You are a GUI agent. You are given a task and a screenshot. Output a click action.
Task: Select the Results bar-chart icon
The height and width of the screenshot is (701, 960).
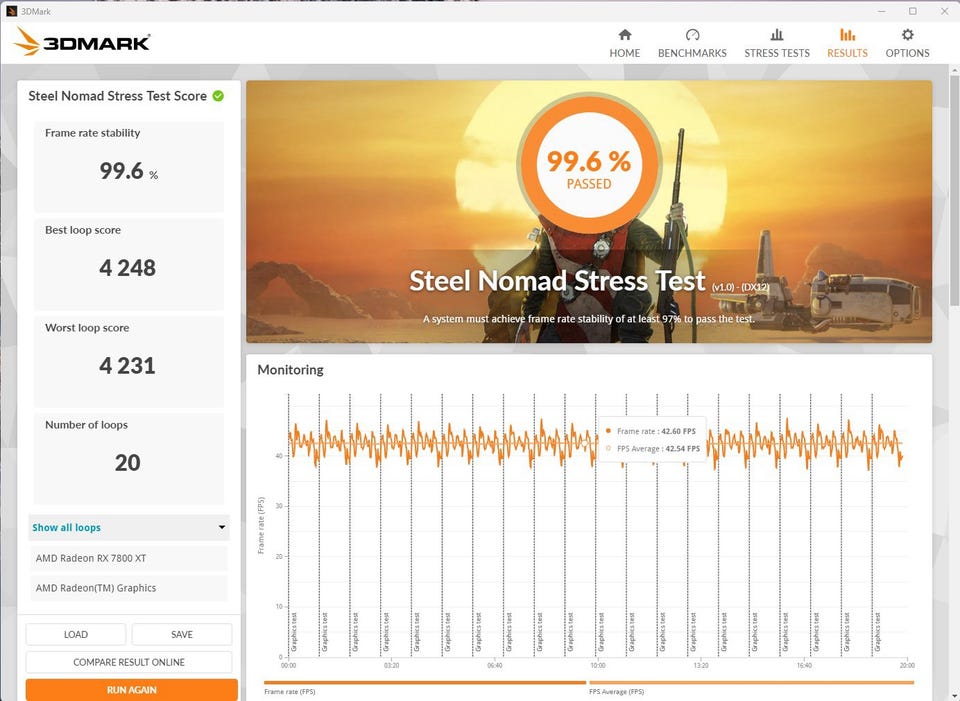pos(847,35)
